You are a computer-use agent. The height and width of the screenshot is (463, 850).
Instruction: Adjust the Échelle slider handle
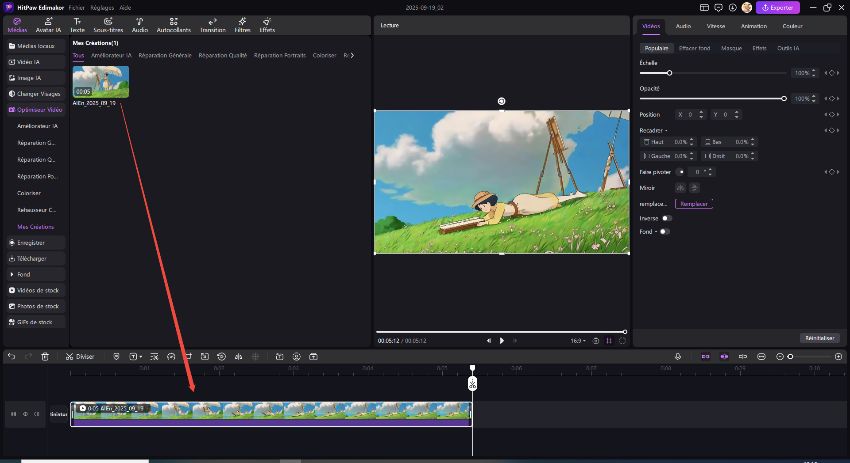669,73
